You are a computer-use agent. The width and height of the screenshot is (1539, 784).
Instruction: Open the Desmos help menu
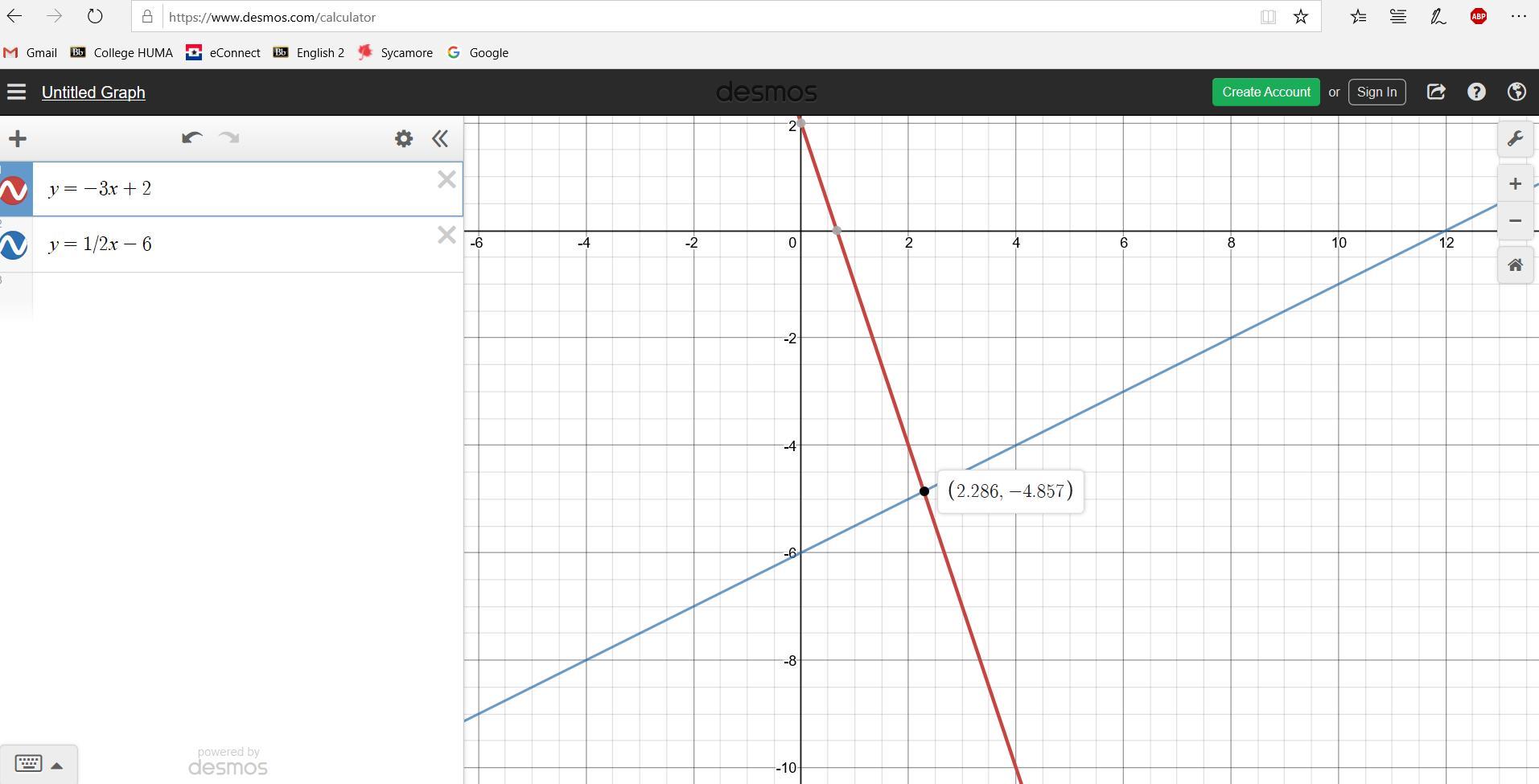tap(1476, 92)
